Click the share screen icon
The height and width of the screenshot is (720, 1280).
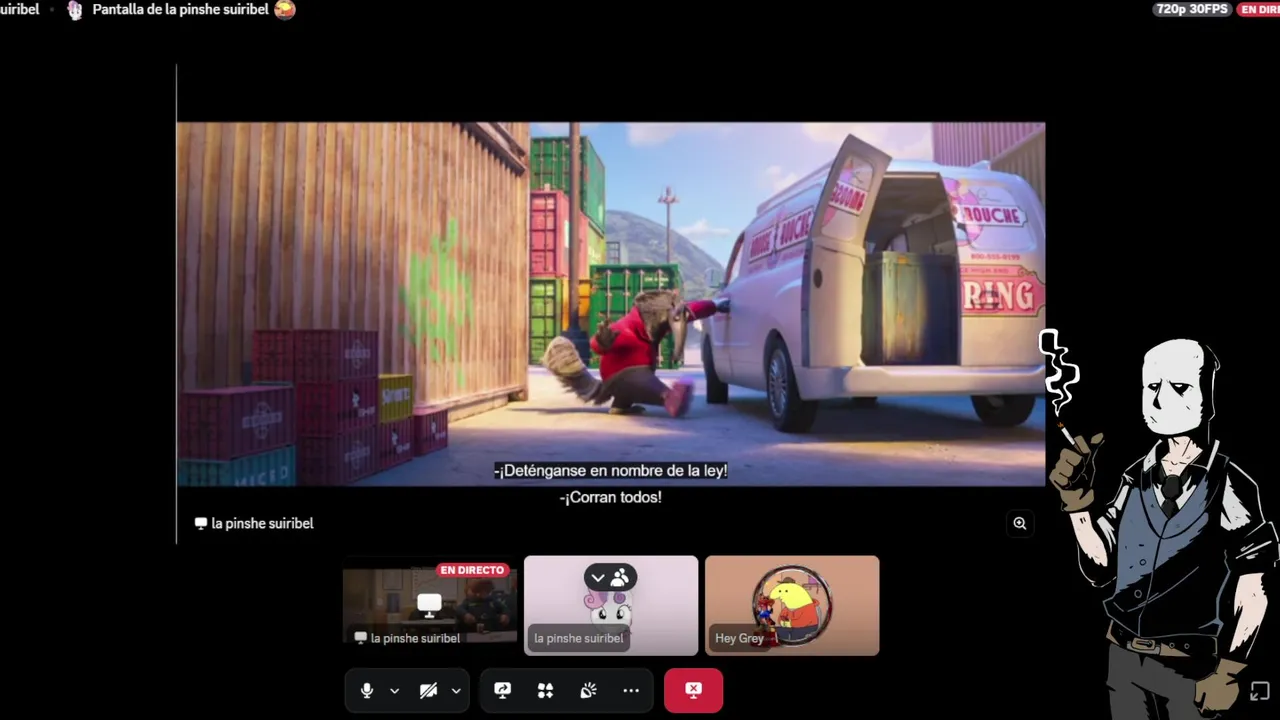(x=502, y=690)
